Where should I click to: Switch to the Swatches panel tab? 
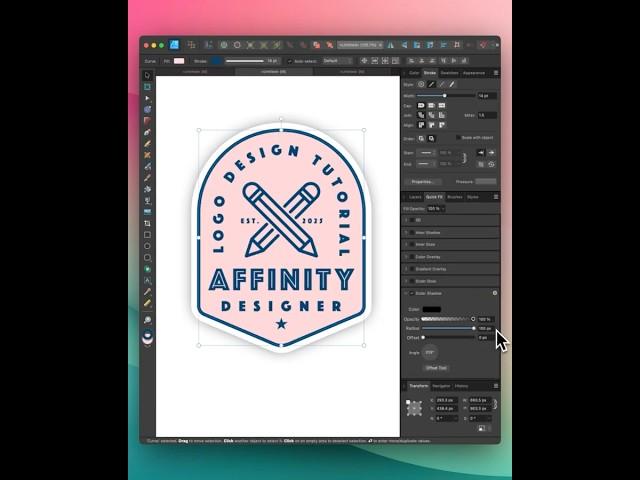pyautogui.click(x=449, y=73)
